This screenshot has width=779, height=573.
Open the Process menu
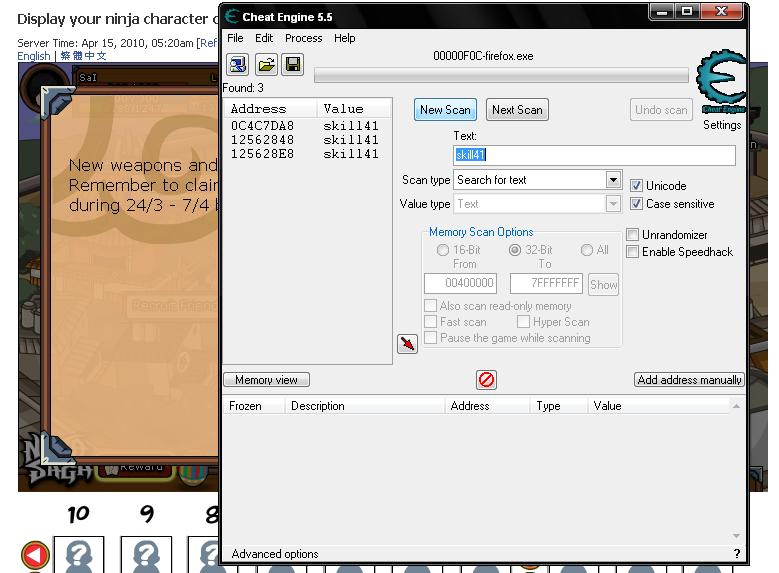point(304,38)
